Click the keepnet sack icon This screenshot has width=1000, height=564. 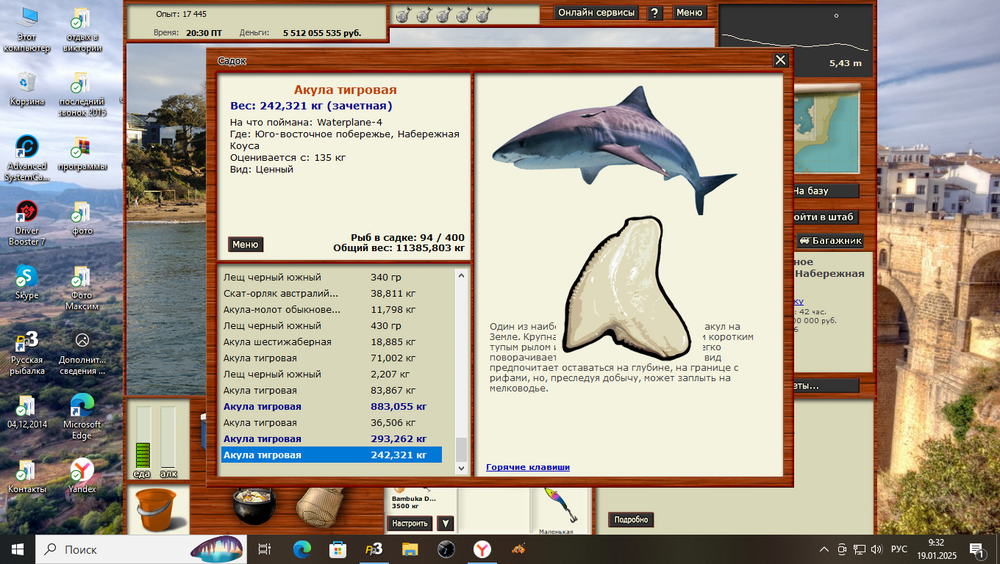click(321, 506)
